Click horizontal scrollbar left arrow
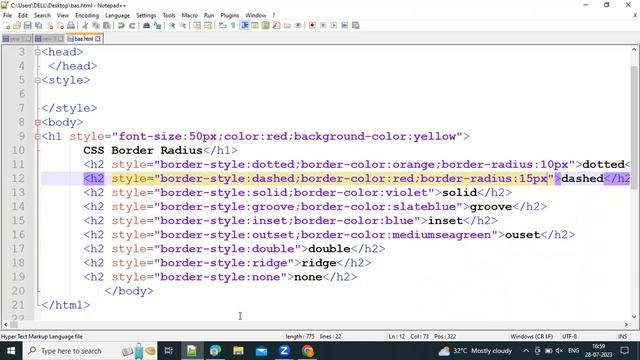The image size is (640, 360). click(x=5, y=324)
